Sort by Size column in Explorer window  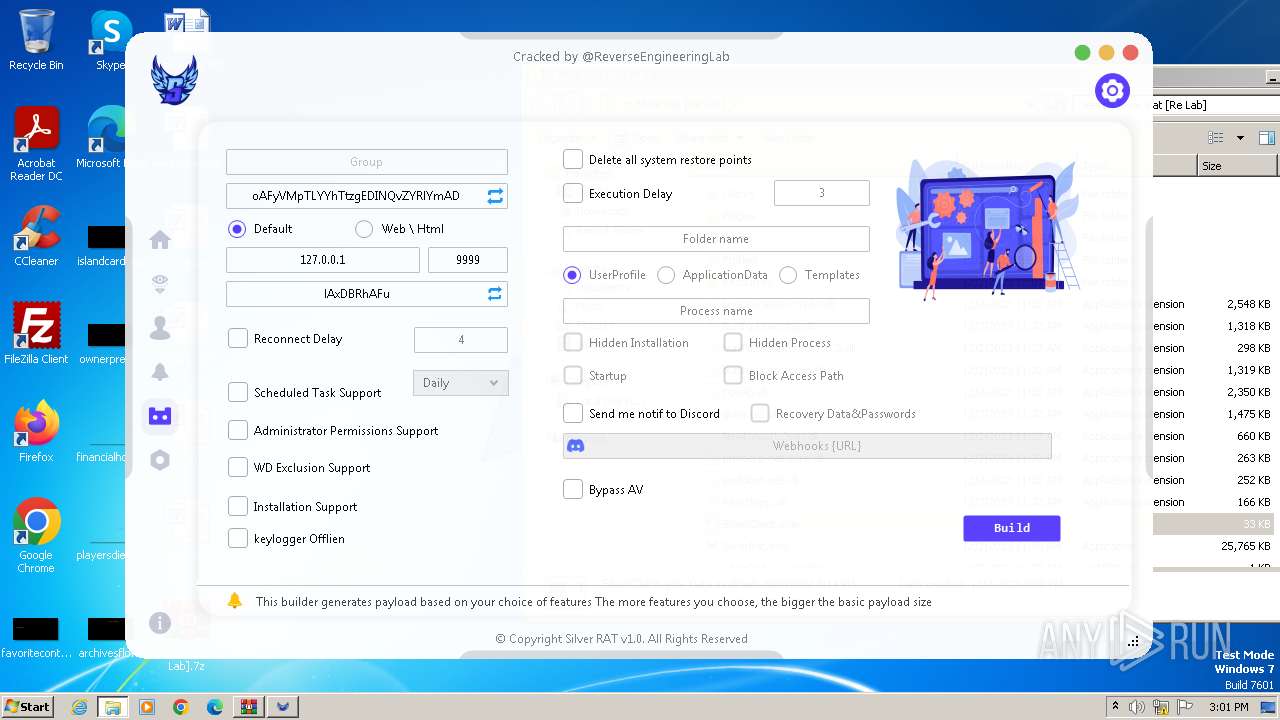coord(1238,166)
